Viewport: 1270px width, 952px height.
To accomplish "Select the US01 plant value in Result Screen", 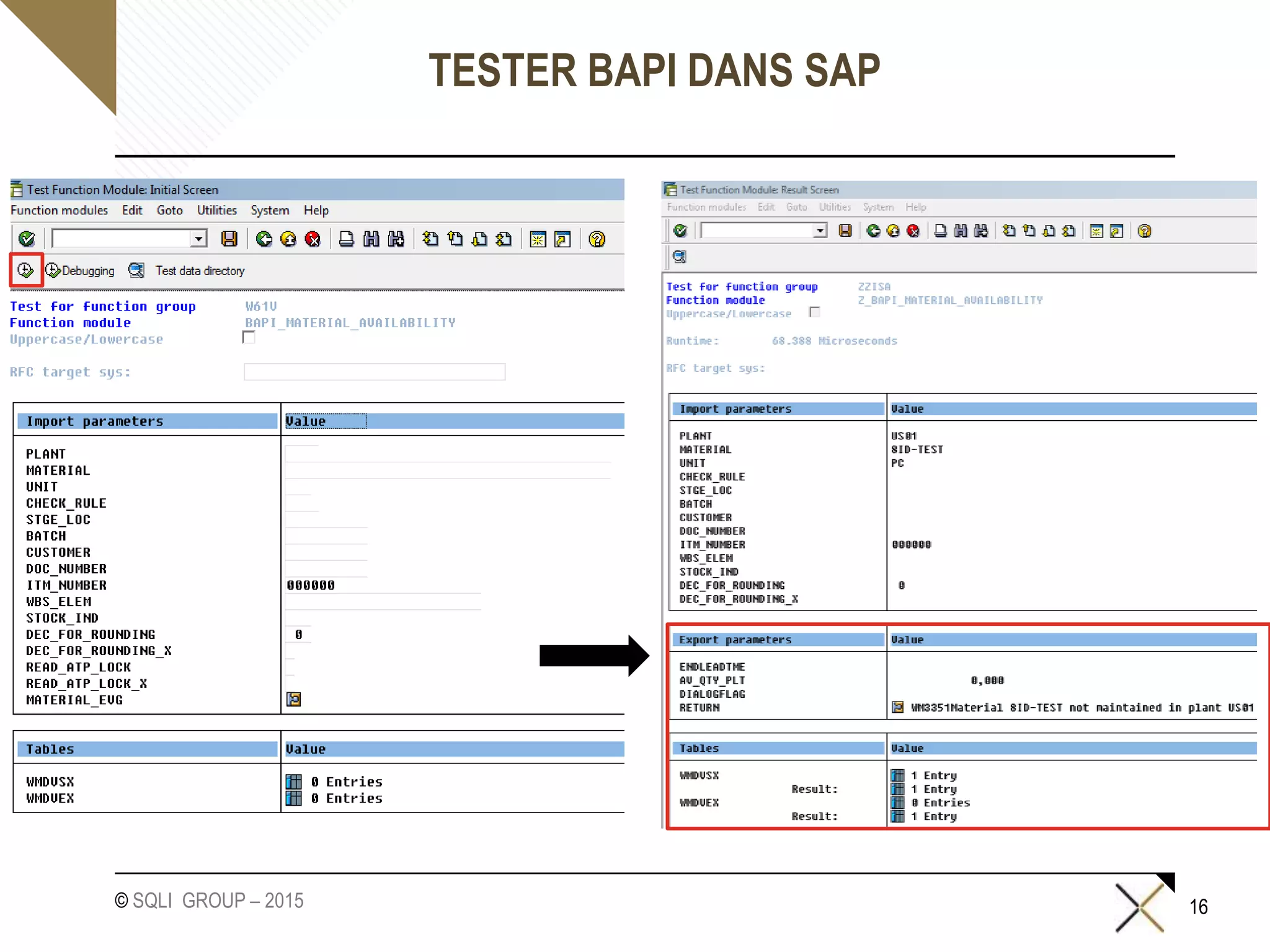I will (904, 436).
